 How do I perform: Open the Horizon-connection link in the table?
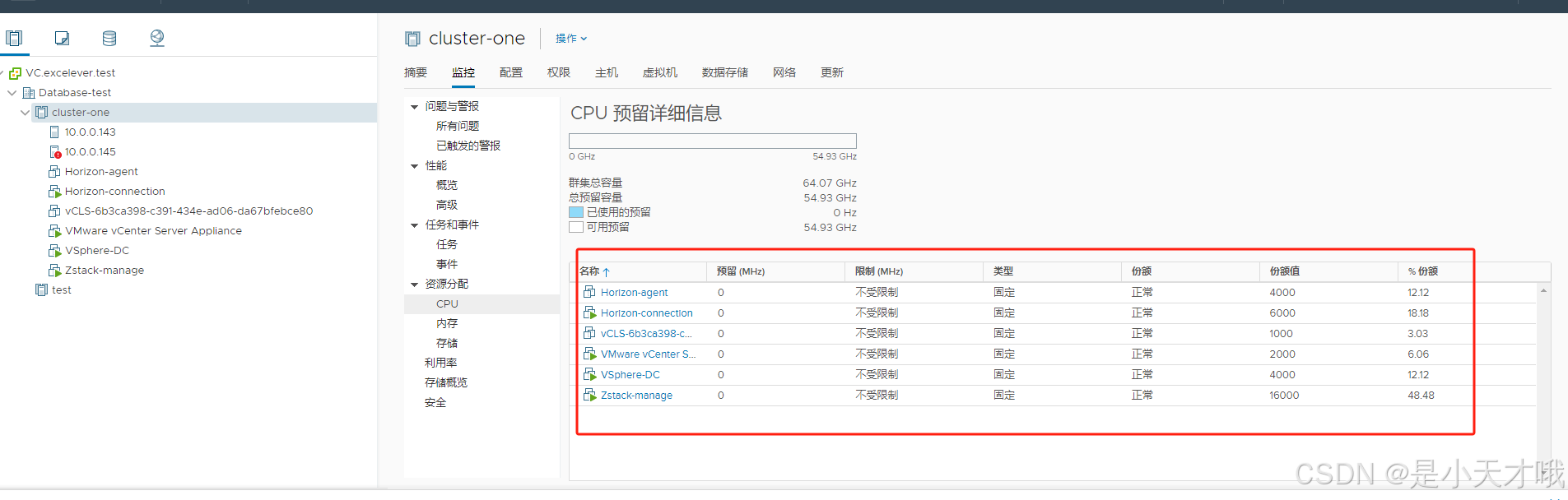(647, 312)
